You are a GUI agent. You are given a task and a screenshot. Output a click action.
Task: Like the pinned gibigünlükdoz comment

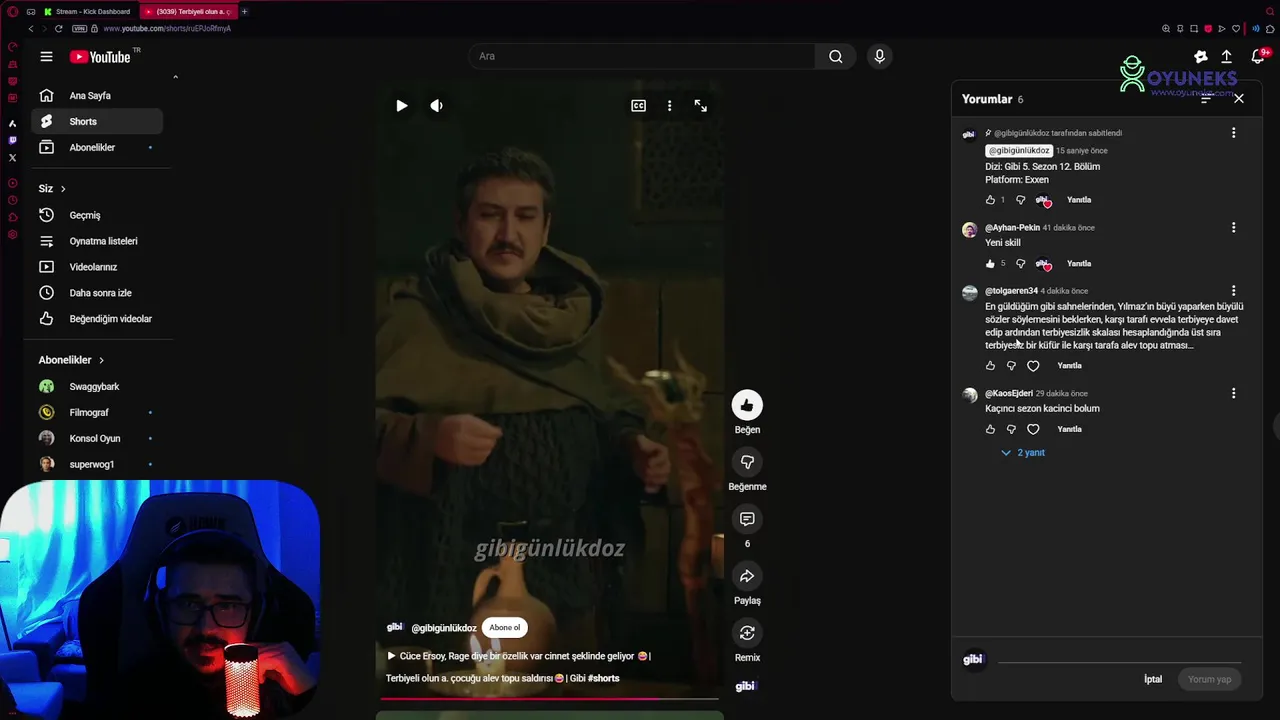tap(990, 200)
